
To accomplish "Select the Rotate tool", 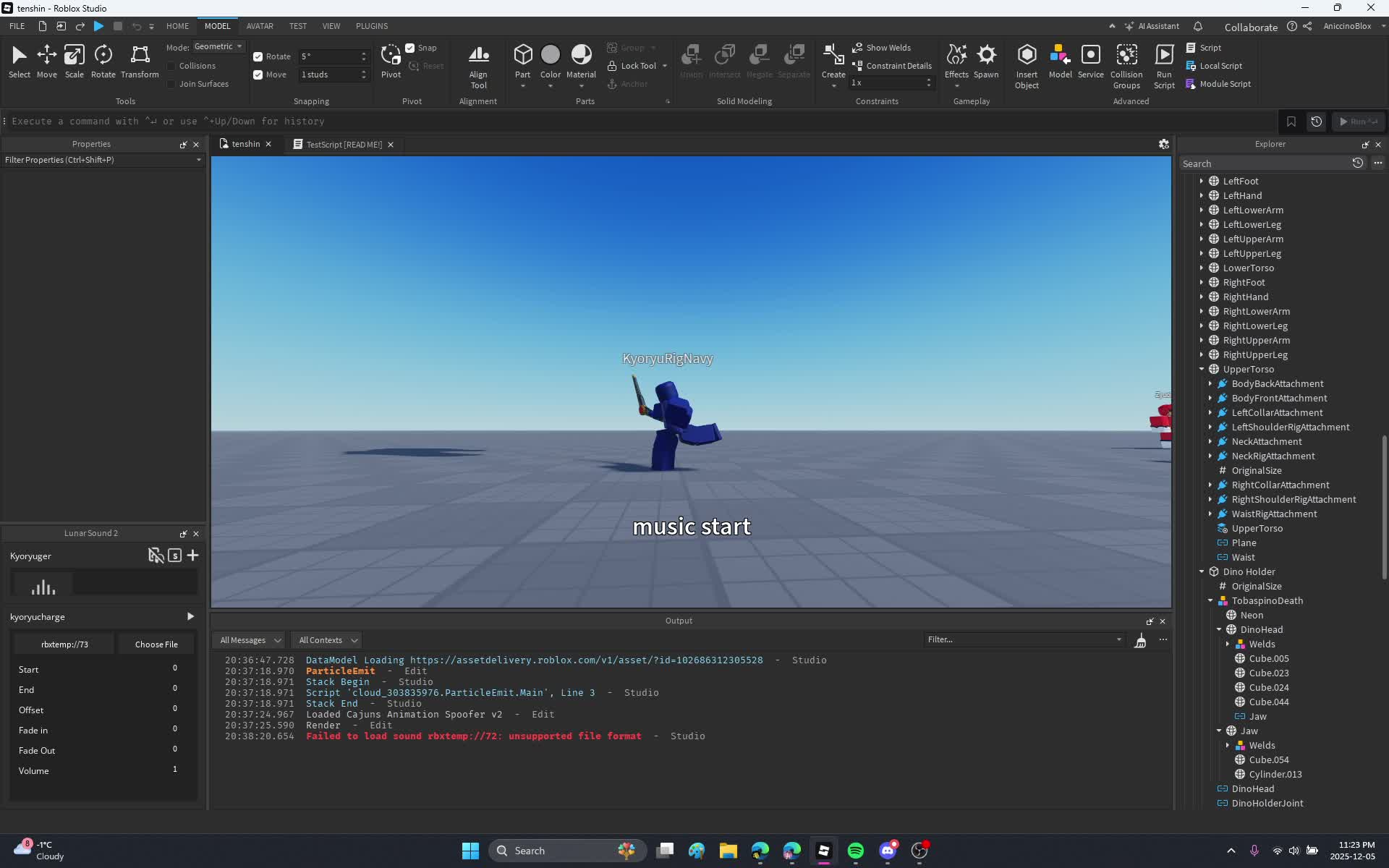I will coord(103,62).
